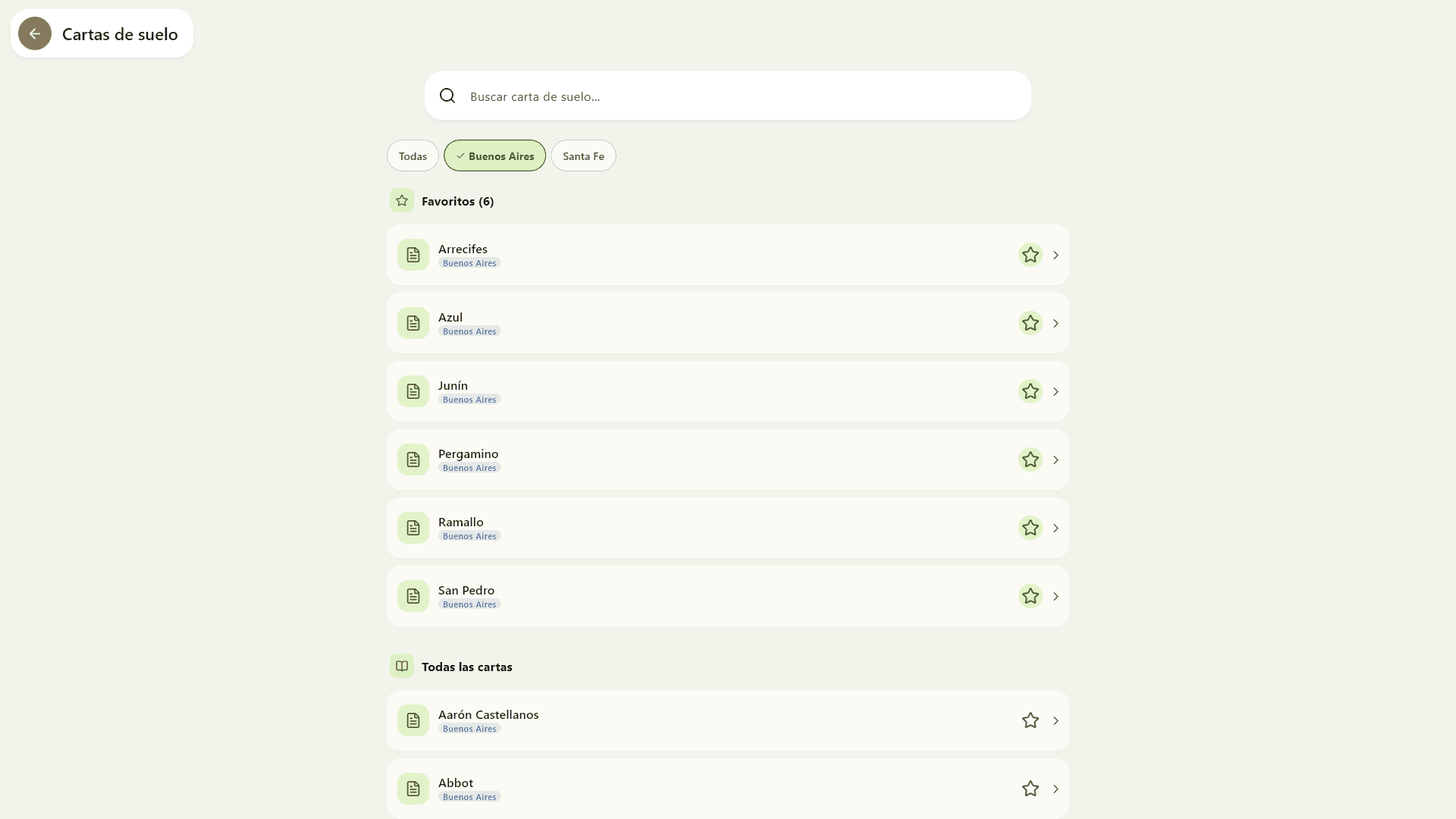1456x819 pixels.
Task: Unstar San Pedro favorite
Action: coord(1031,596)
